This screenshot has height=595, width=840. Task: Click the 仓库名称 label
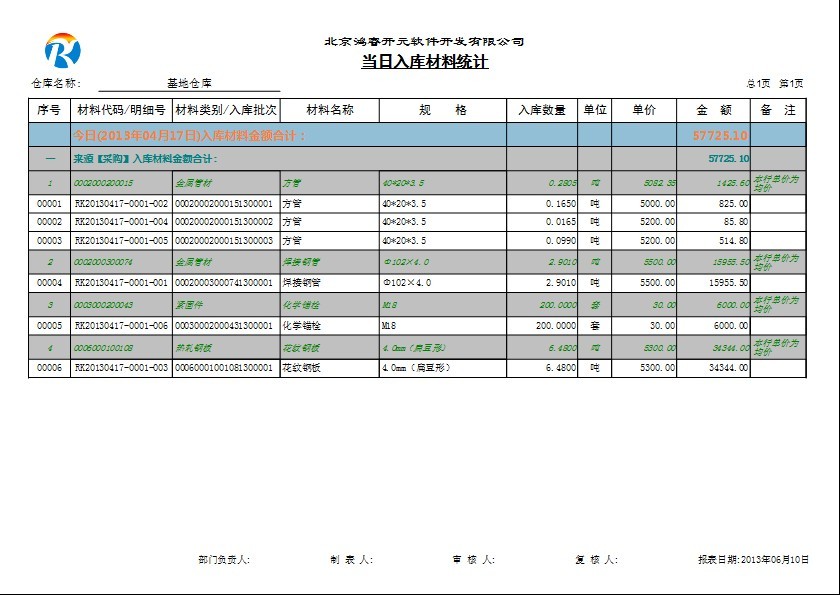coord(56,84)
